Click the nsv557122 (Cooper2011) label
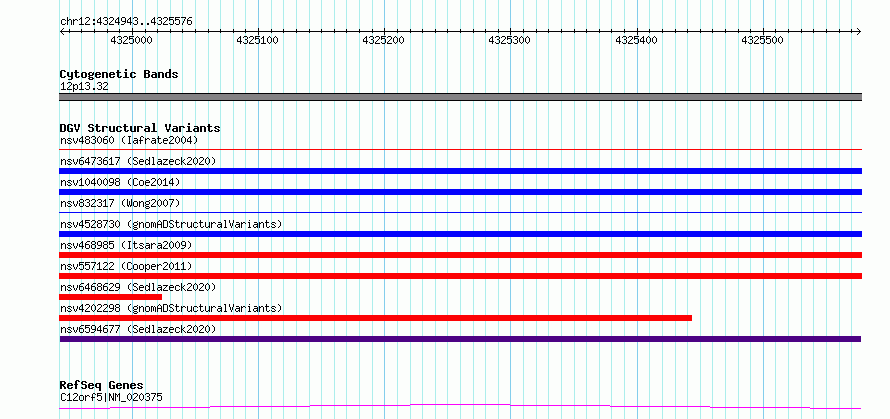Screen dimensions: 890x419 coord(126,266)
